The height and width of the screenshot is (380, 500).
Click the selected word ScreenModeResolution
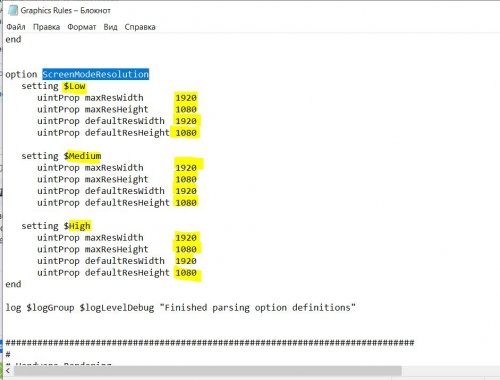click(96, 74)
